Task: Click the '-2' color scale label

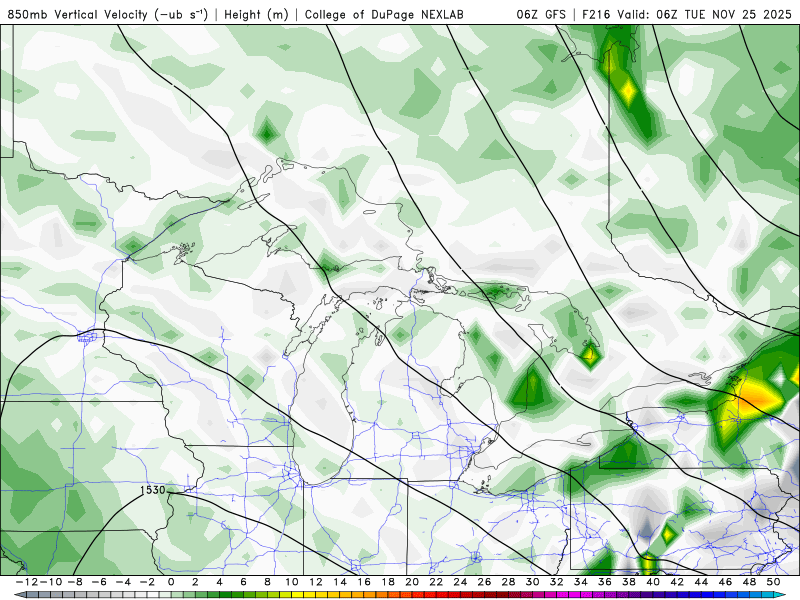Action: point(148,582)
